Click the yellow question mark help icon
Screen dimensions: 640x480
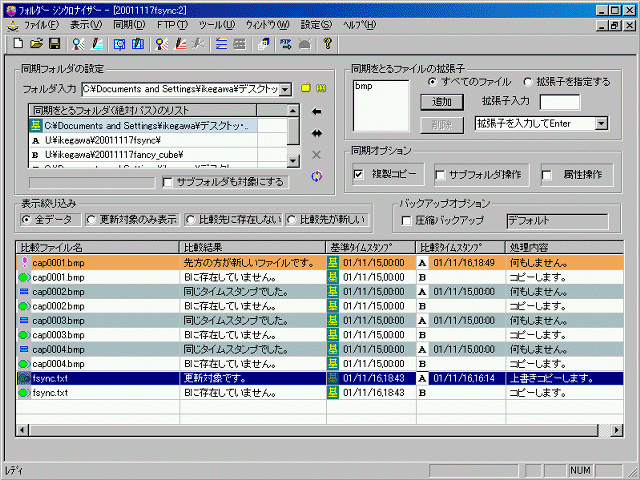coord(327,44)
